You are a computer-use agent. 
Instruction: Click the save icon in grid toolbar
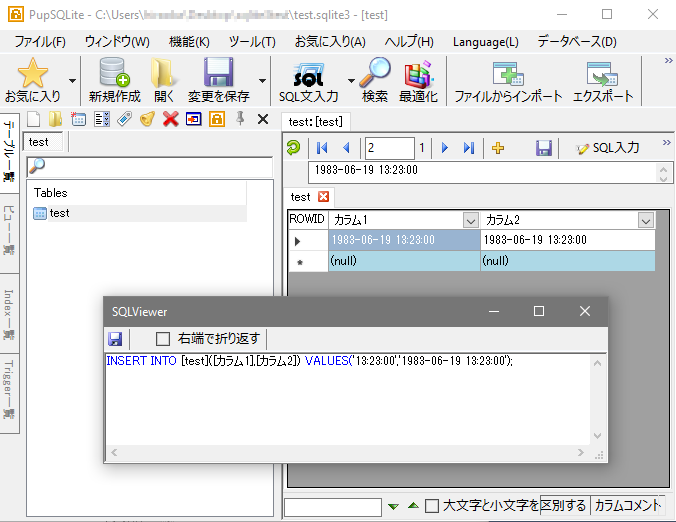pos(544,148)
